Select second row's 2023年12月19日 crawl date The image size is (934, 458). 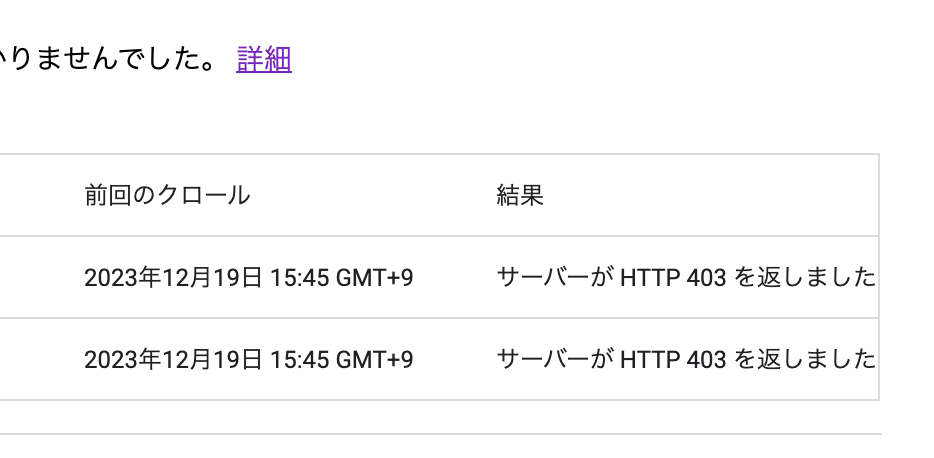173,360
